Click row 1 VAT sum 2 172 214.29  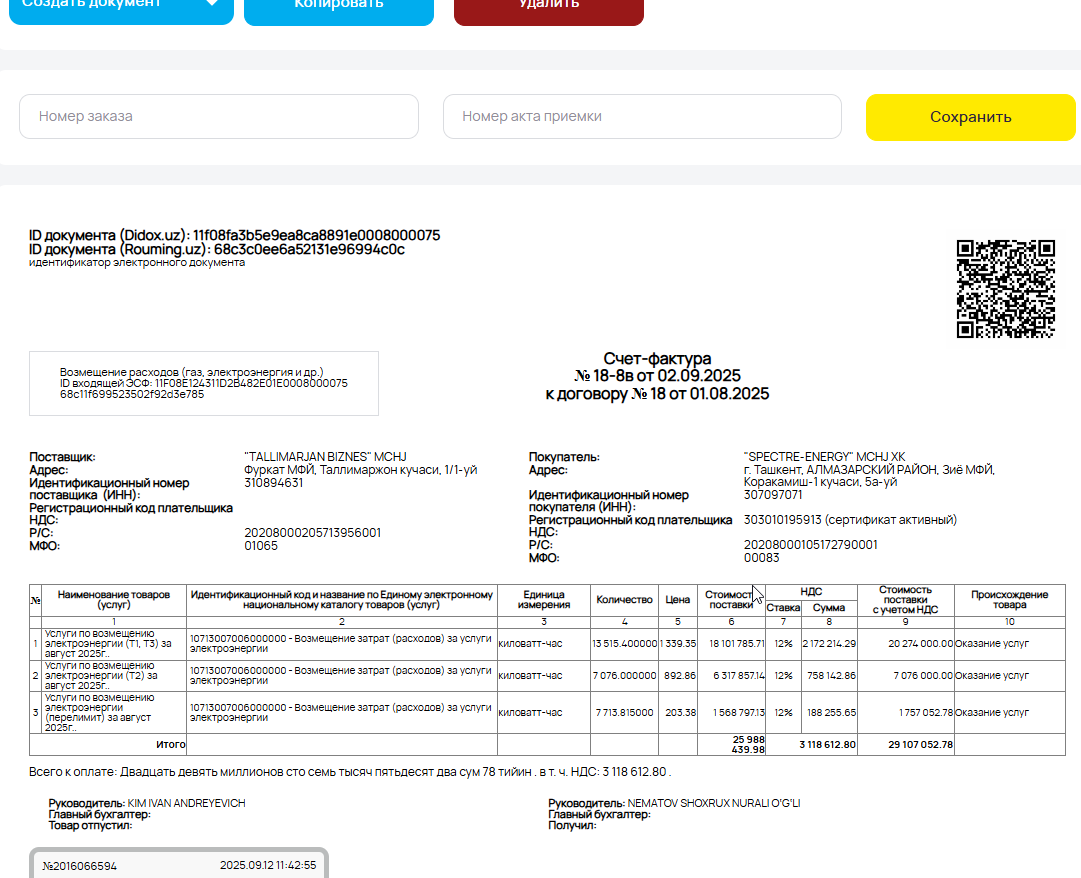(829, 644)
